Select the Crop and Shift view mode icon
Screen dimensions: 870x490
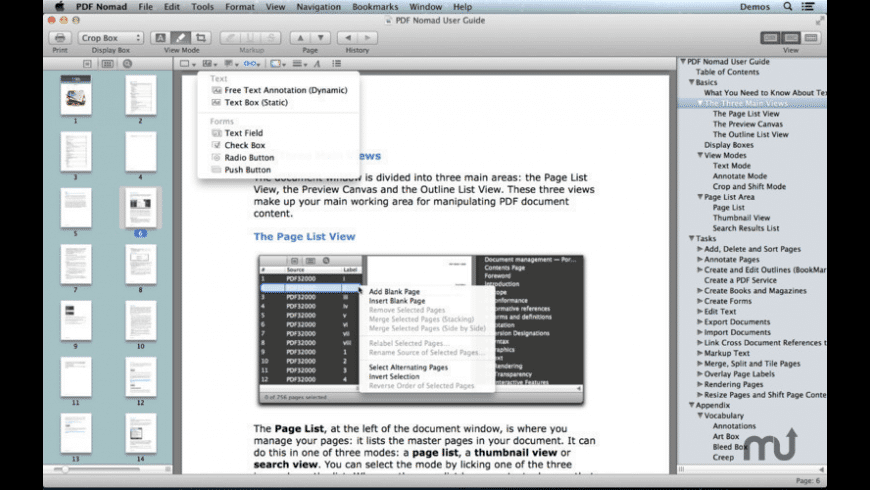201,38
